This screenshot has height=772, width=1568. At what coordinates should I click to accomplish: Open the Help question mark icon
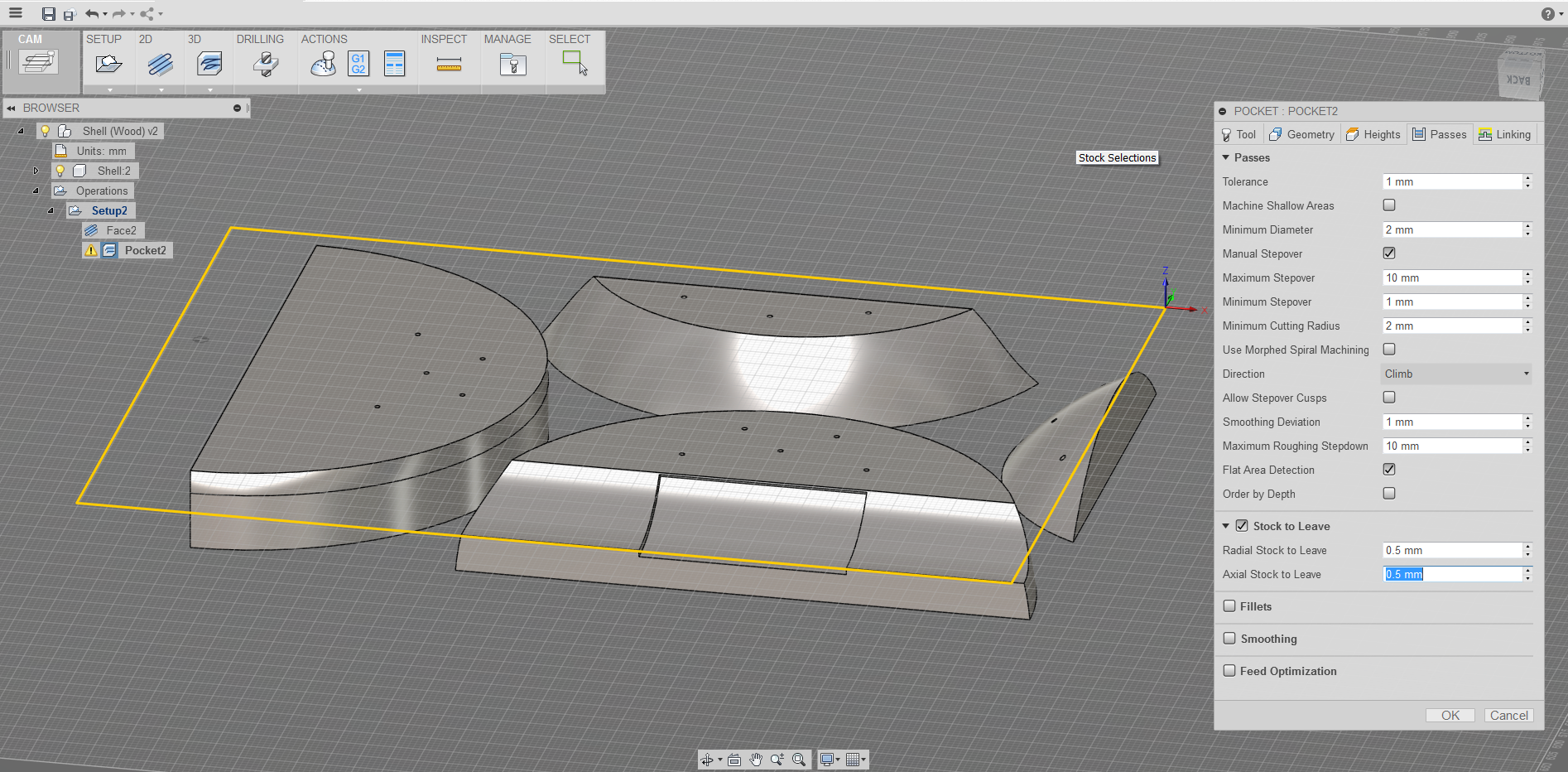pos(1547,14)
